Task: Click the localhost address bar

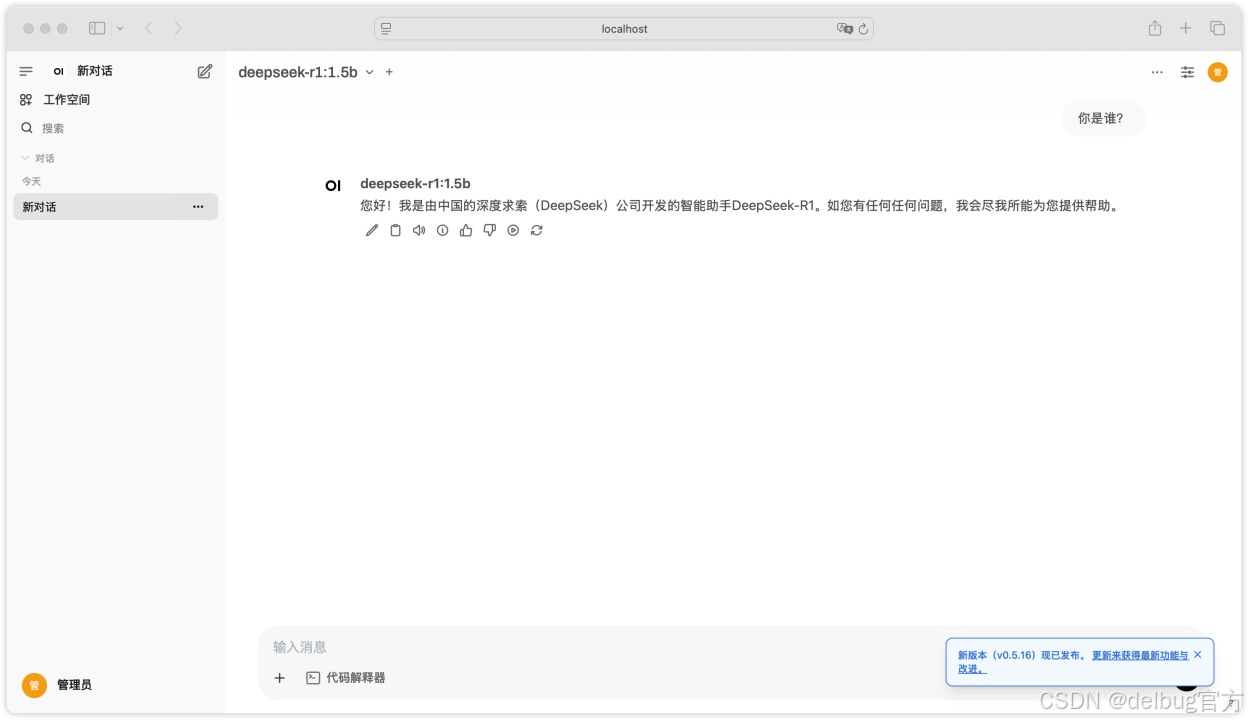Action: click(x=624, y=29)
